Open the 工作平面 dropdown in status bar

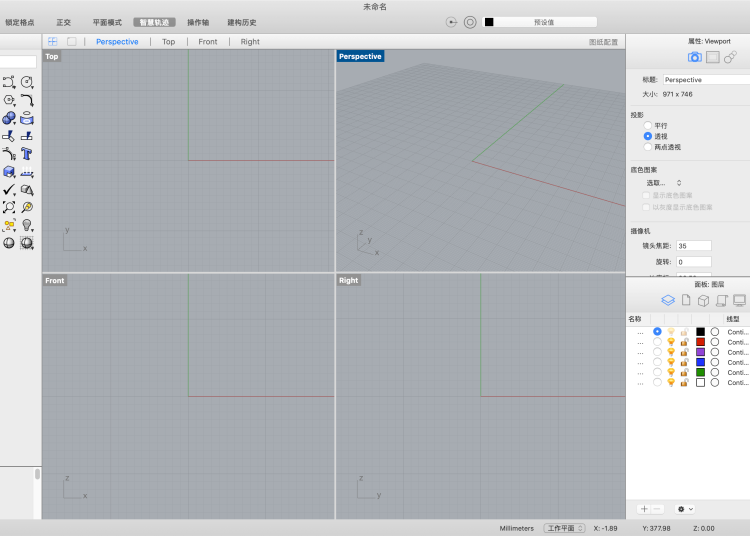(565, 528)
